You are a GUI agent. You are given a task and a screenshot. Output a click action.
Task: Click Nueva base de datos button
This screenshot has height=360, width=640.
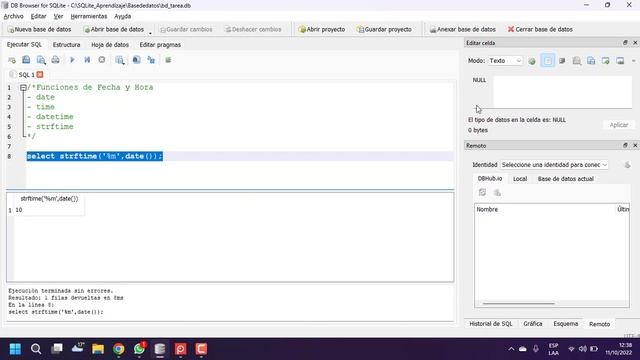[x=39, y=29]
